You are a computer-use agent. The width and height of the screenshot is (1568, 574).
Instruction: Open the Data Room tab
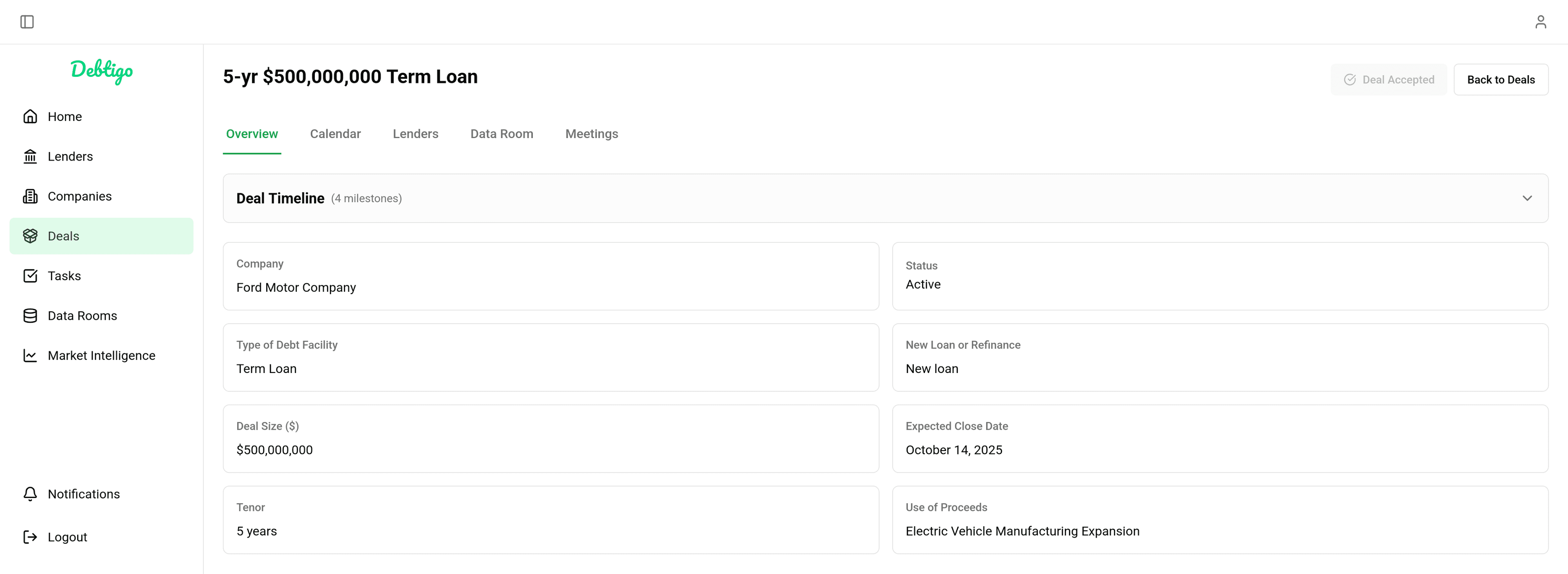pyautogui.click(x=501, y=134)
